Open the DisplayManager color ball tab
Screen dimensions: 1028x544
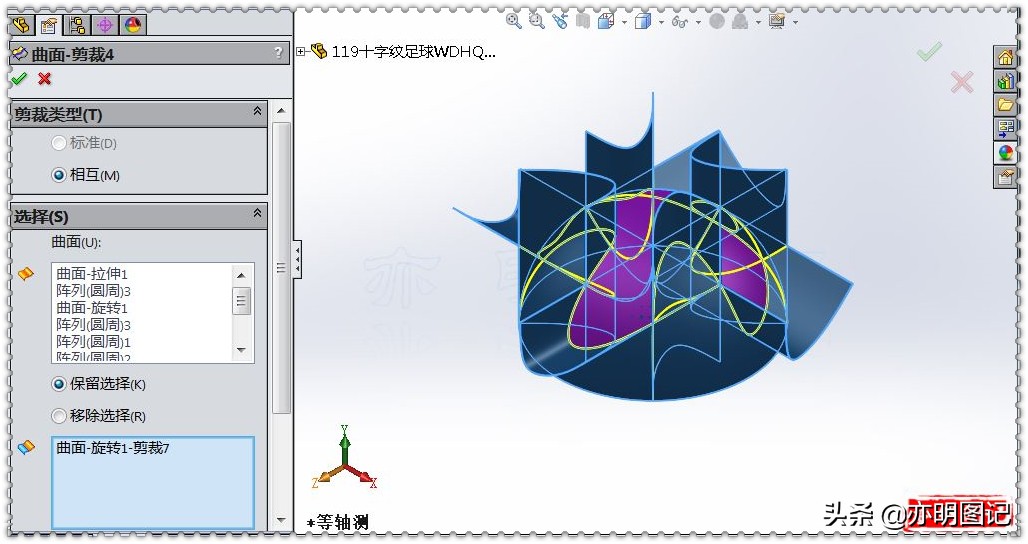coord(133,26)
